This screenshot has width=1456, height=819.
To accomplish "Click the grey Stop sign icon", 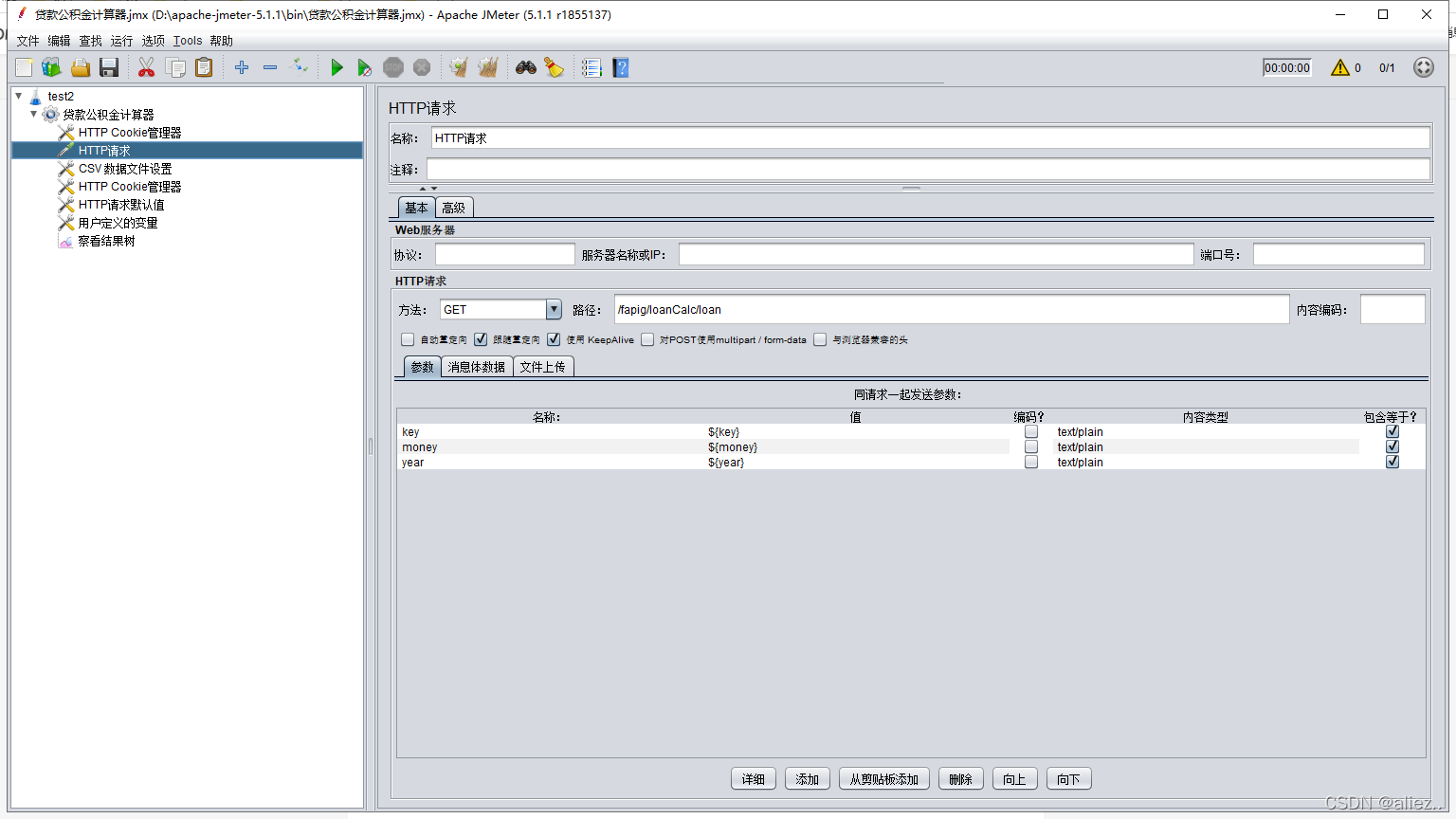I will (x=393, y=67).
